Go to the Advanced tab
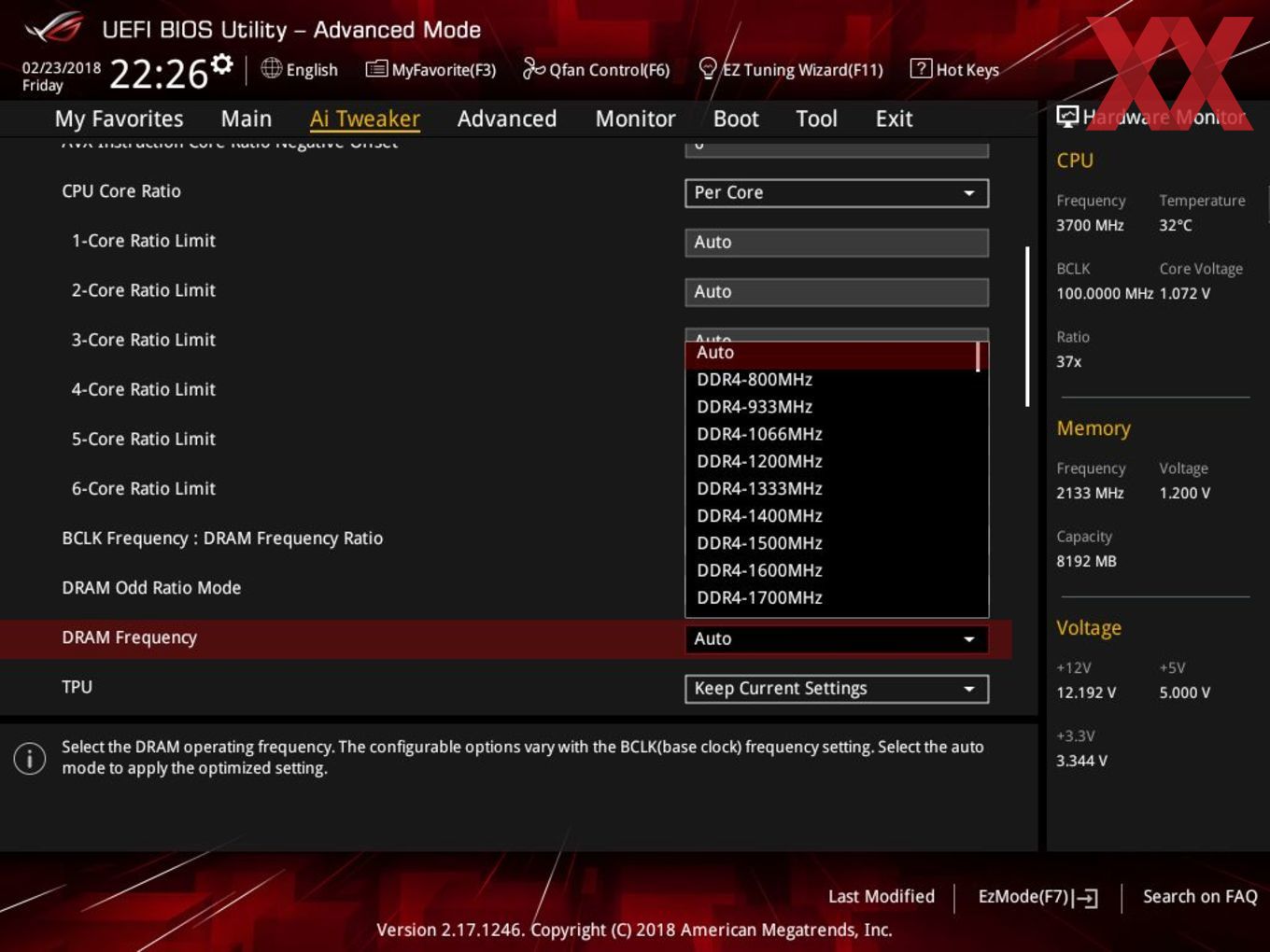Viewport: 1270px width, 952px height. [x=507, y=119]
